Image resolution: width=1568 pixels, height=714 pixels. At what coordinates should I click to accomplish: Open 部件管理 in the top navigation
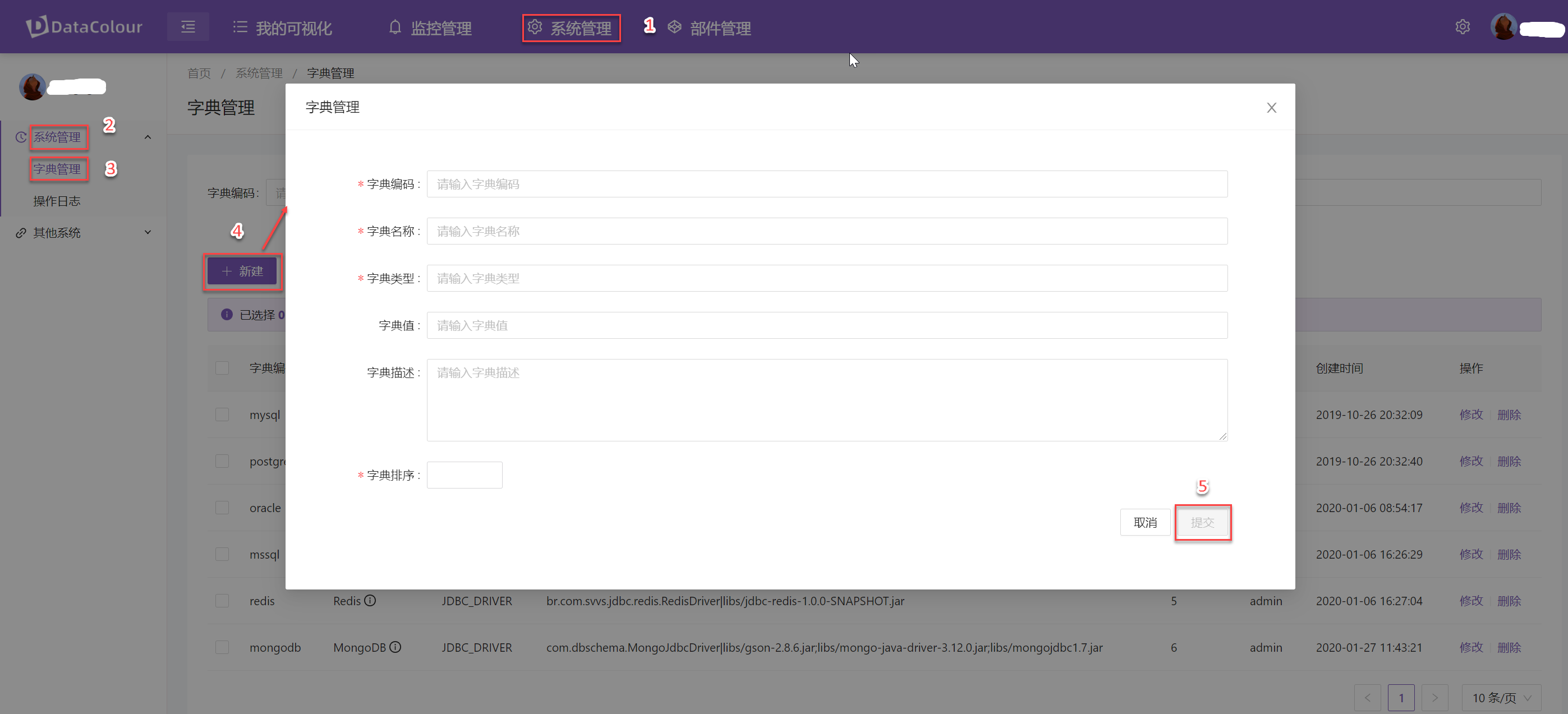[709, 28]
